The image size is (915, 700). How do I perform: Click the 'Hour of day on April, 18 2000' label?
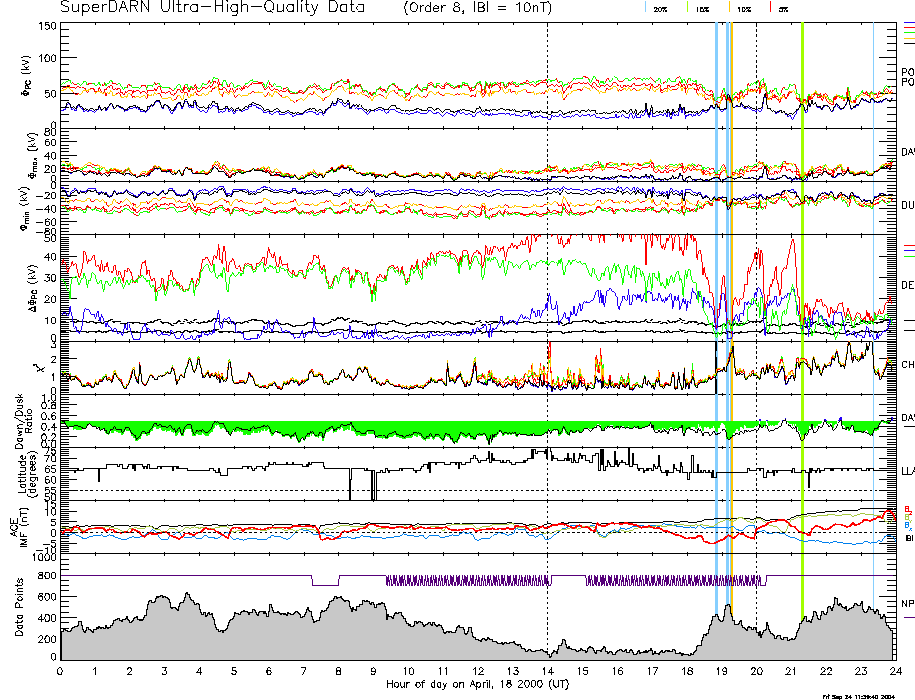point(478,684)
